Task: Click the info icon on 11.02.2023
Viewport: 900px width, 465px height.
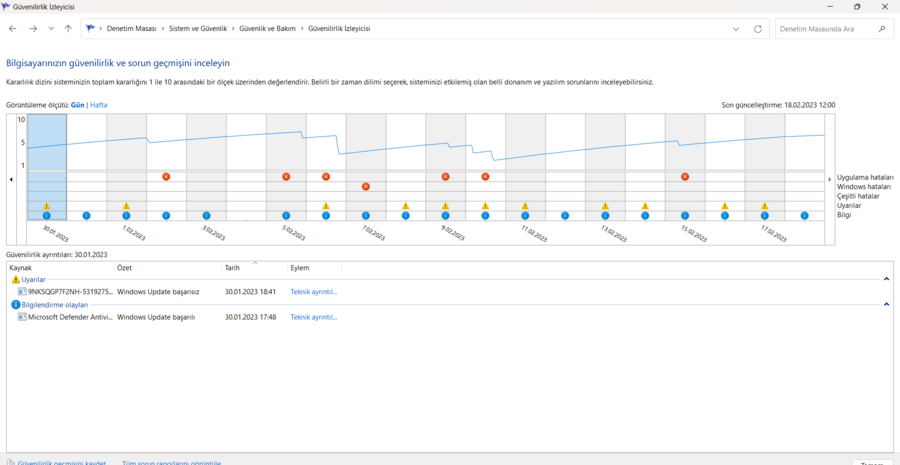Action: click(x=525, y=215)
